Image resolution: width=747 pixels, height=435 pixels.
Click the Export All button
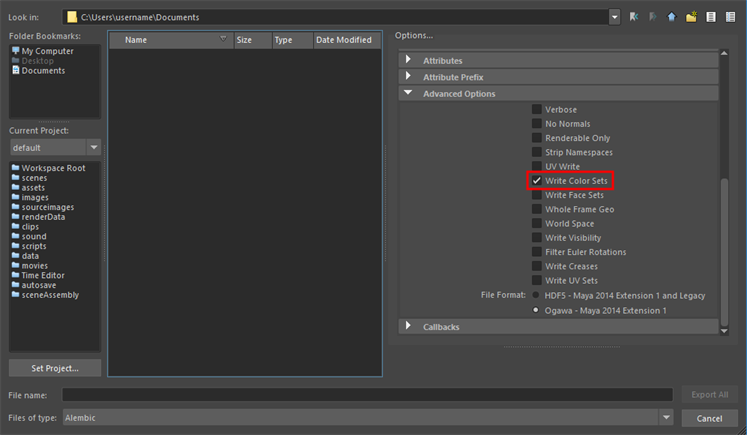point(709,395)
